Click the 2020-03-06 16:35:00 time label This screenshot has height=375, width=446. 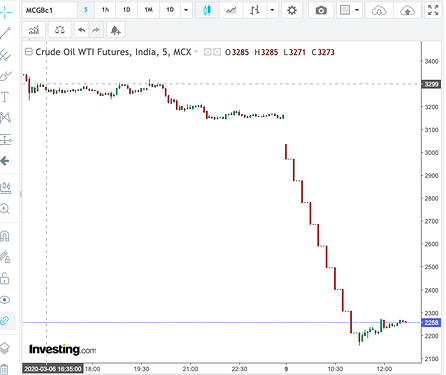click(53, 369)
